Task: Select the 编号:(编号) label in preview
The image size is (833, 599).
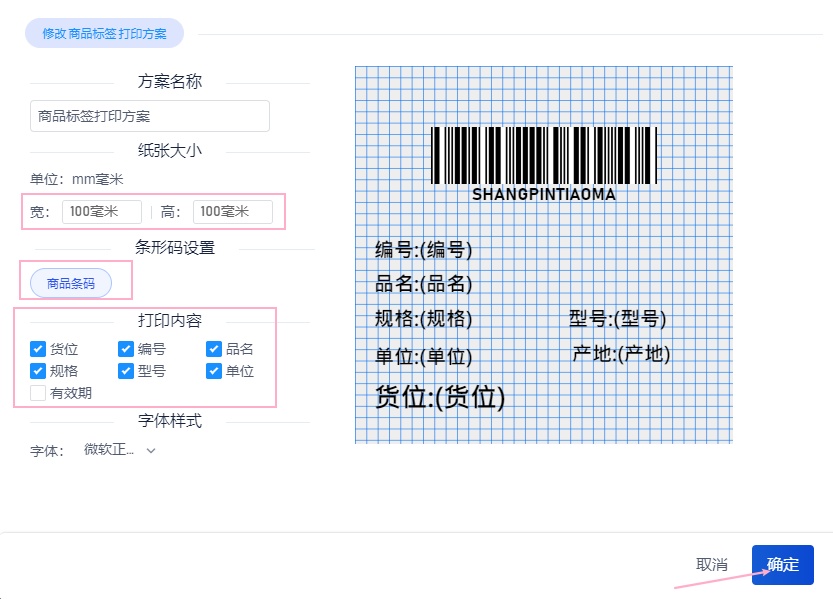Action: [423, 249]
